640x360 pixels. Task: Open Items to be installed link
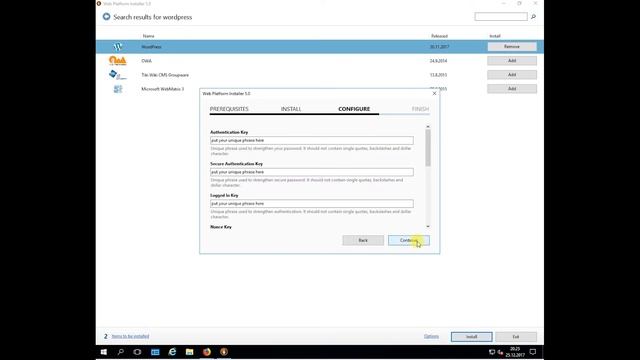click(130, 336)
